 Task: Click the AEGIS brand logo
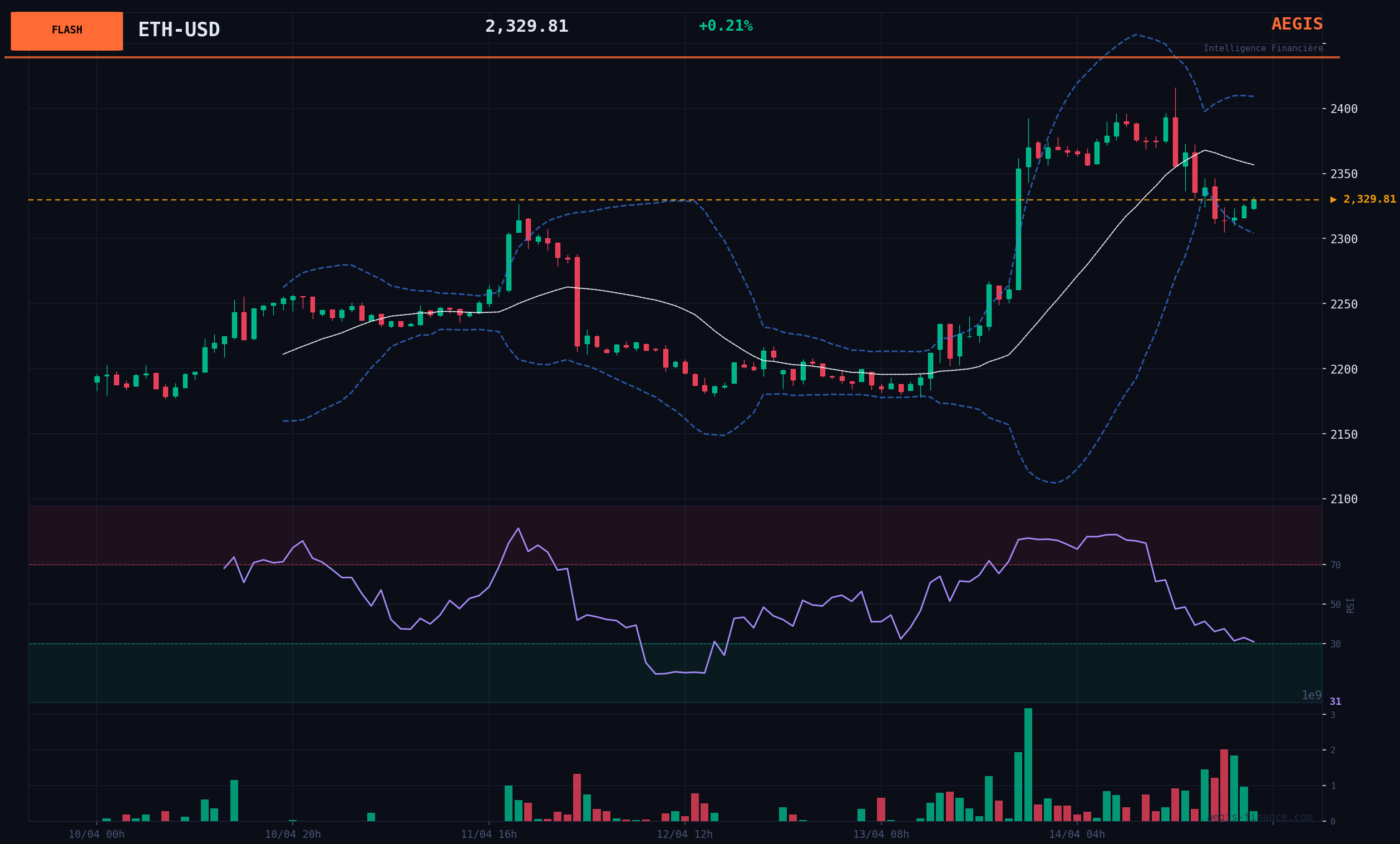click(1297, 24)
